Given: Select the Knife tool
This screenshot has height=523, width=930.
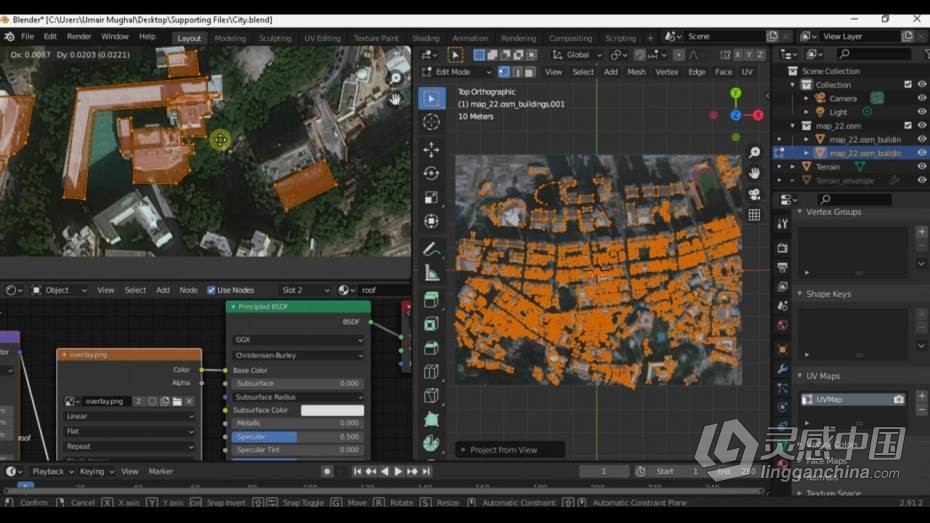Looking at the screenshot, I should pyautogui.click(x=432, y=396).
